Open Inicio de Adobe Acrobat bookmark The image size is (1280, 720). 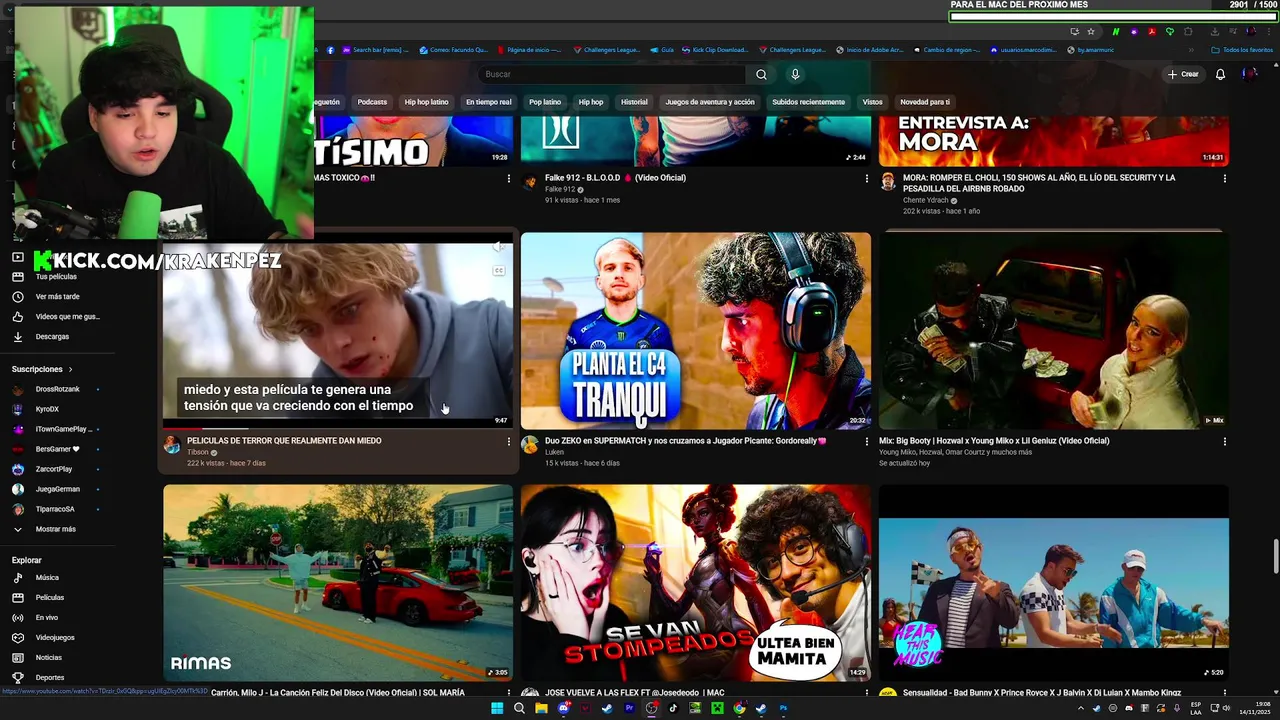coord(869,50)
